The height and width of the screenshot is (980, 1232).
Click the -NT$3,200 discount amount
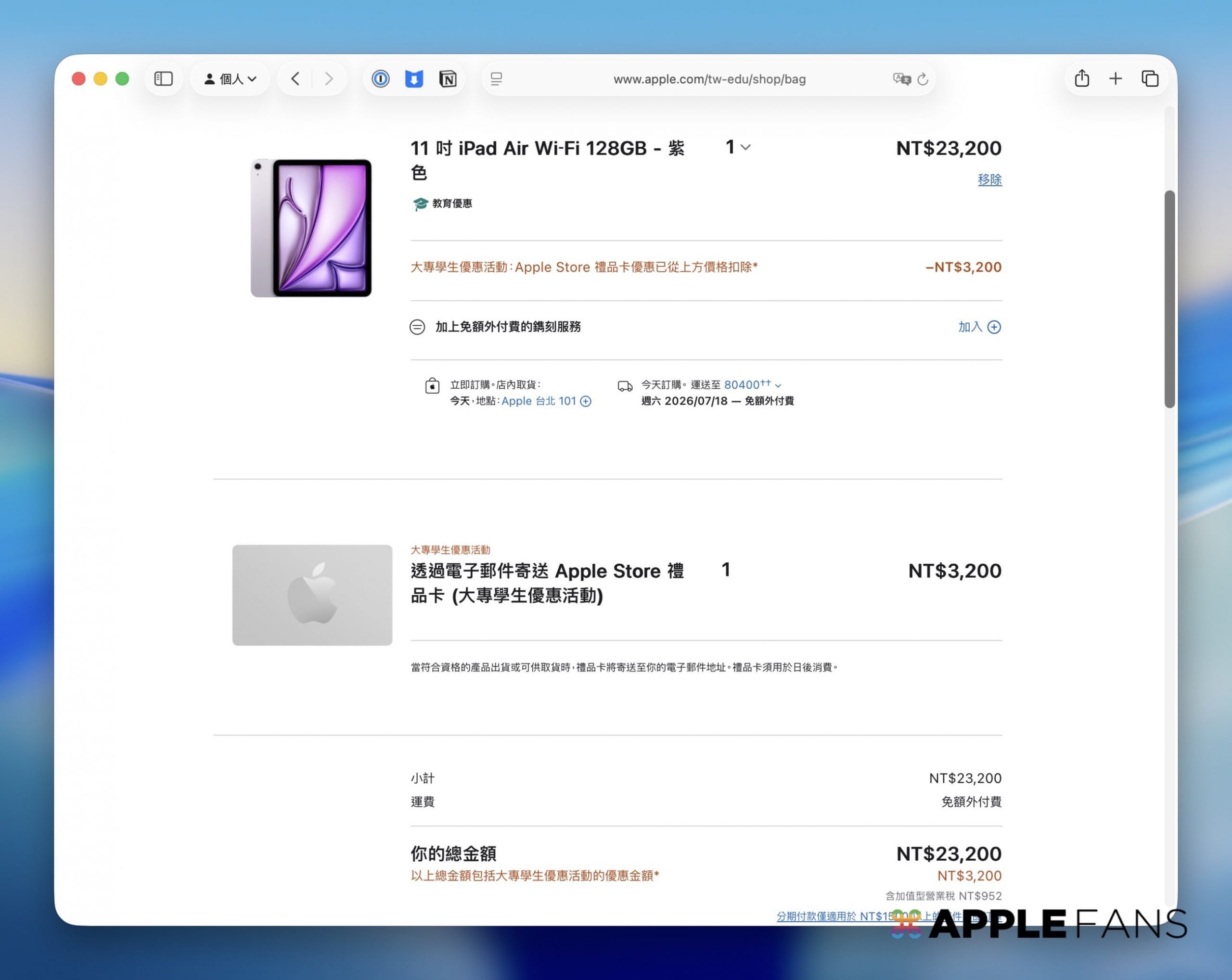[x=963, y=267]
